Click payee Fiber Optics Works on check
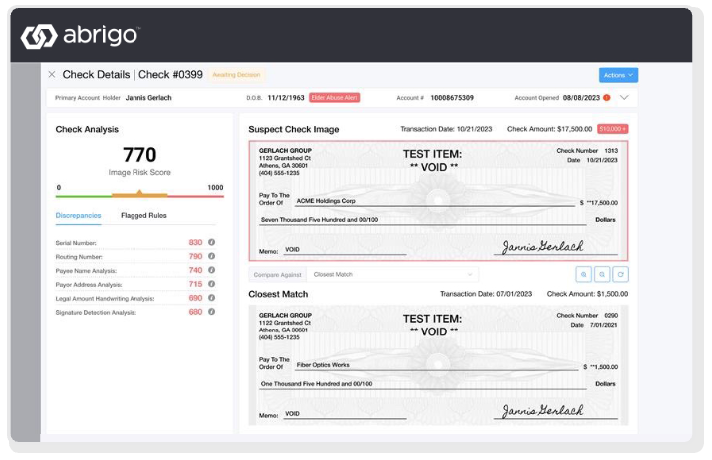Image resolution: width=712 pixels, height=460 pixels. (323, 365)
